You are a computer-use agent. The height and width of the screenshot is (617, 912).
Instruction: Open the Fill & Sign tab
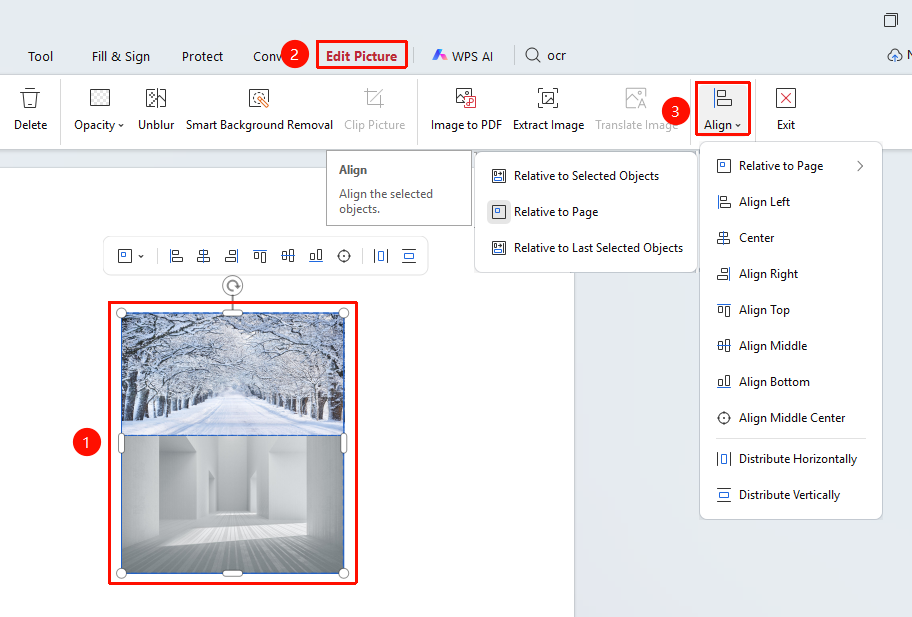pos(120,56)
